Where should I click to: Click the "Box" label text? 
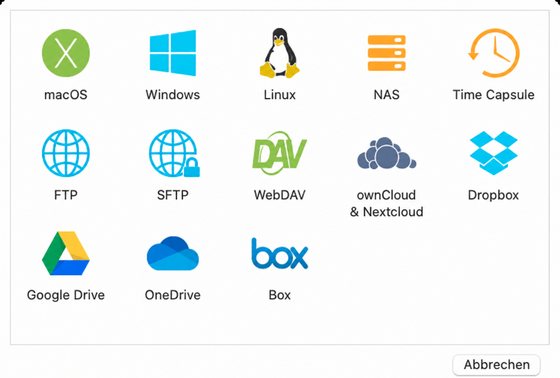click(x=280, y=295)
